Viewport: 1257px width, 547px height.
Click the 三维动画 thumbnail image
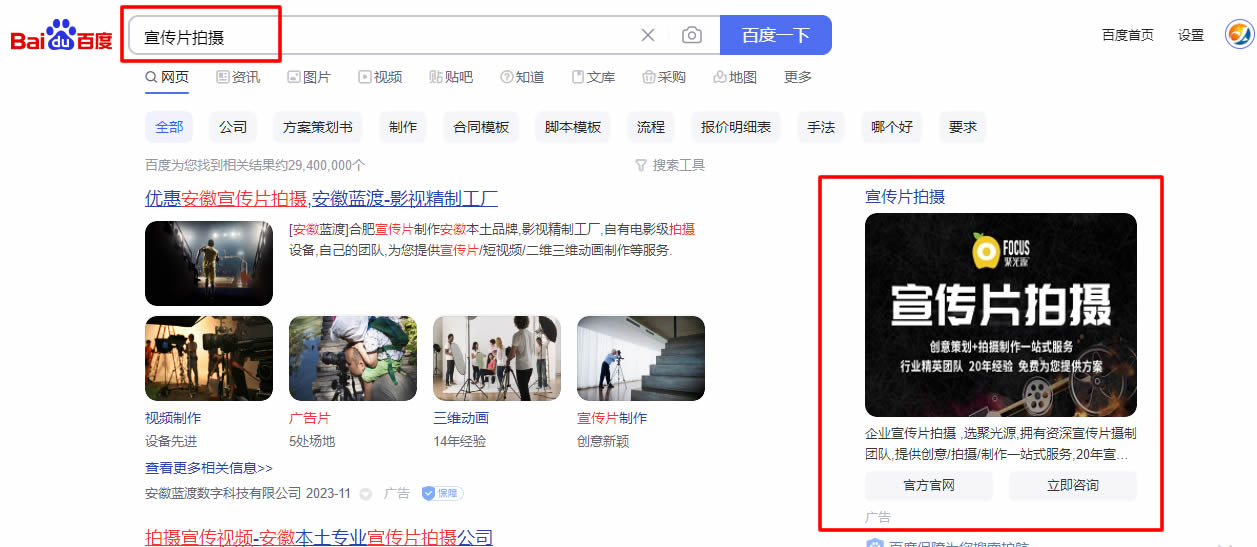click(497, 358)
